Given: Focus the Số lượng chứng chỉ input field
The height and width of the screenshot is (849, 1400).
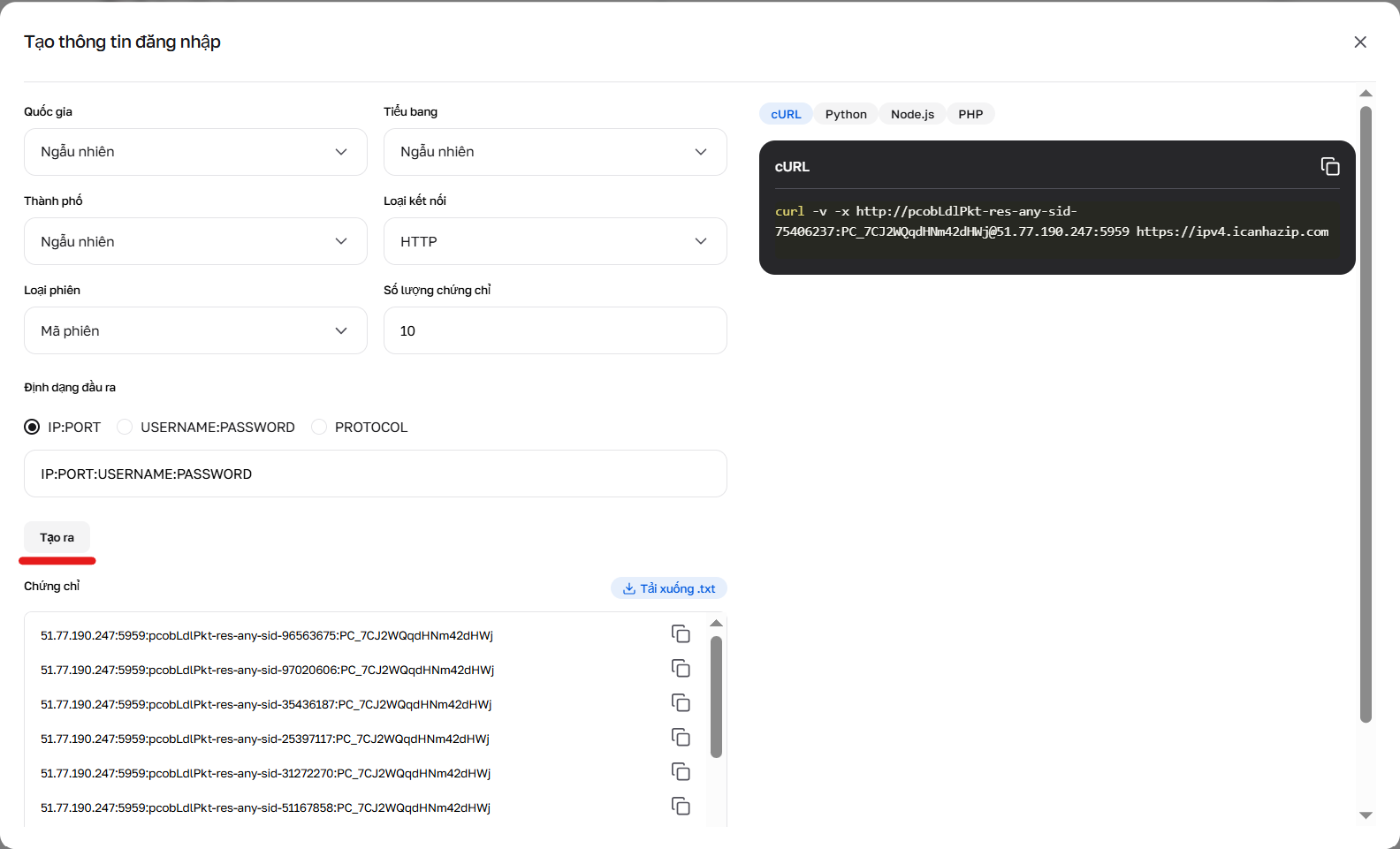Looking at the screenshot, I should 554,330.
